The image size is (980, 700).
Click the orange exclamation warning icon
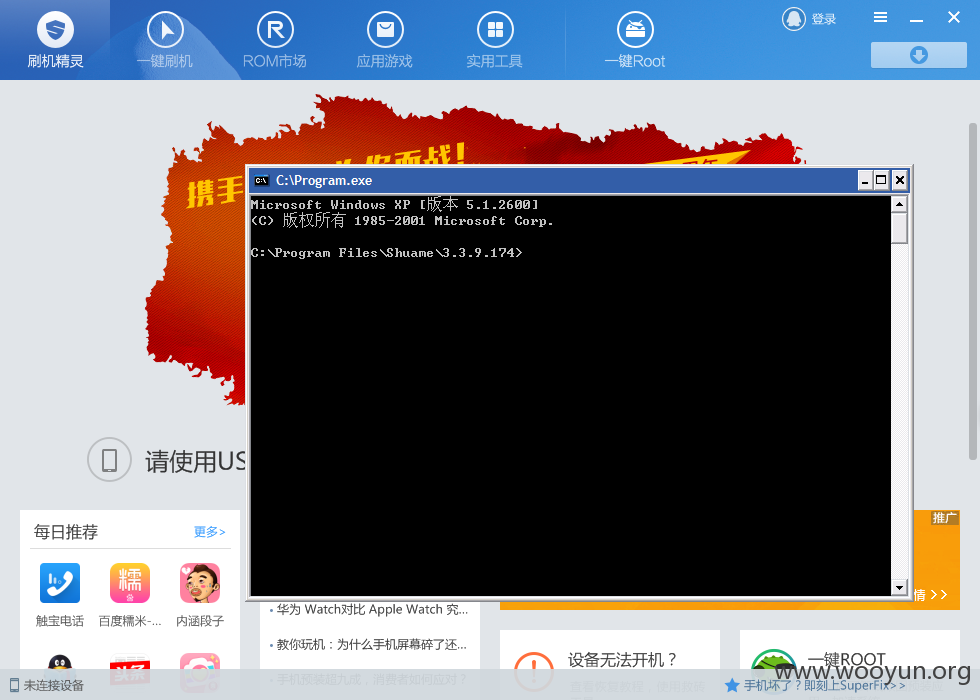[534, 671]
